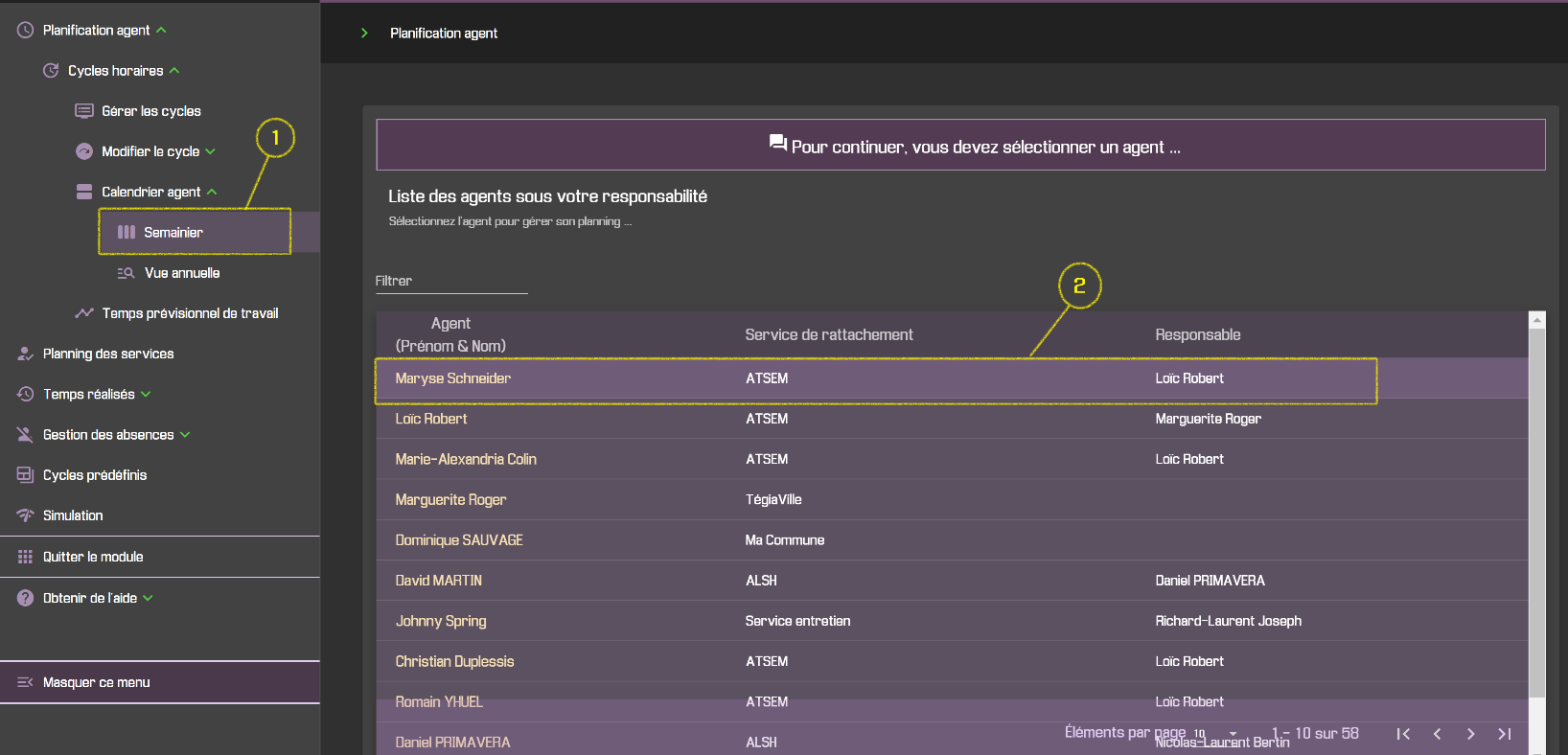Go to first page of agents list

click(1403, 734)
